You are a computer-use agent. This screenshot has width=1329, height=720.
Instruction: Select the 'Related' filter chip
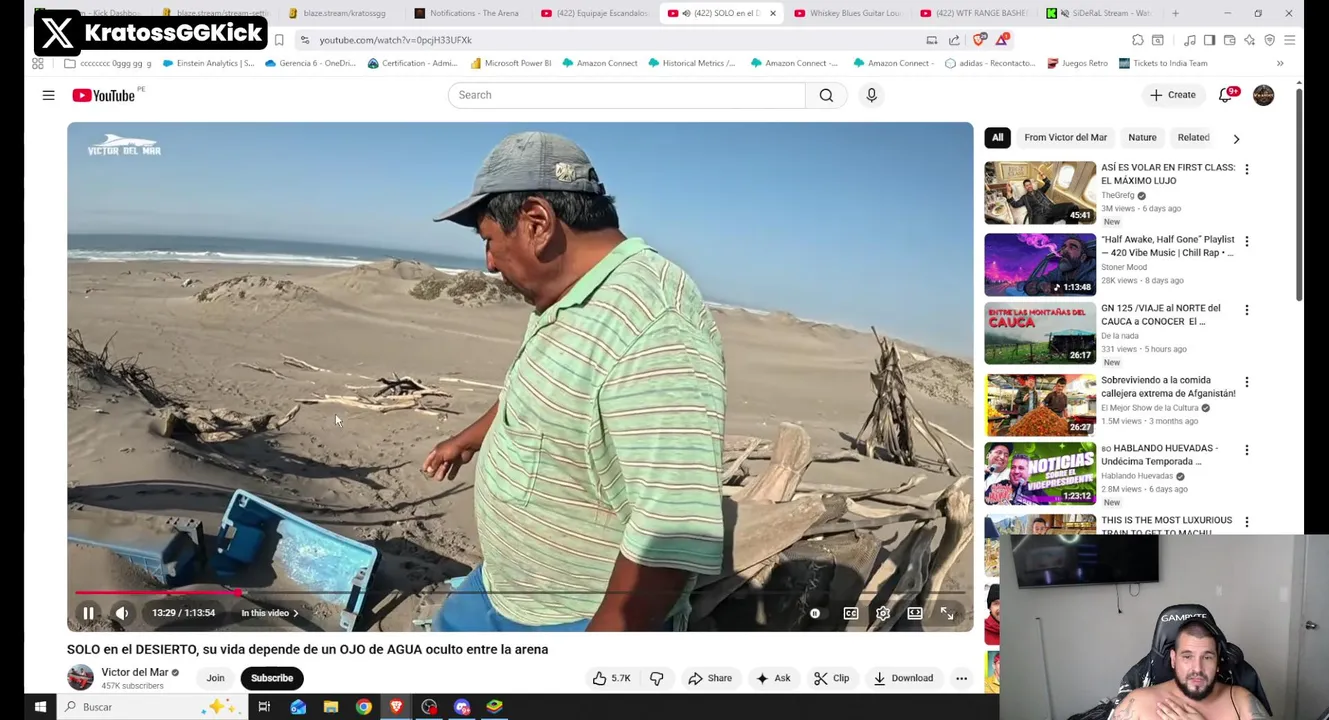pos(1193,137)
